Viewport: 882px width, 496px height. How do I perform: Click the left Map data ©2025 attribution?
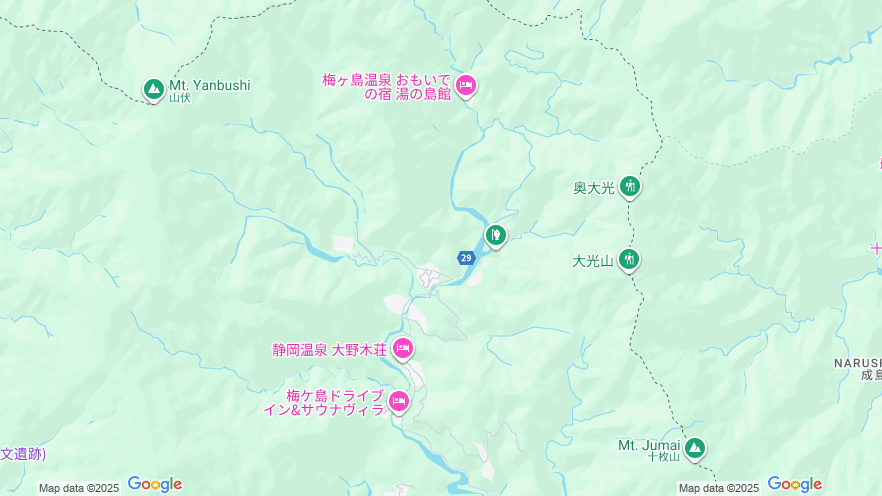[79, 488]
